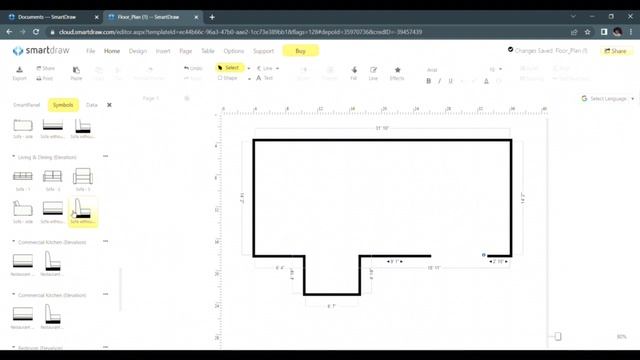Click the Print toolbar item
The width and height of the screenshot is (640, 360).
44,78
